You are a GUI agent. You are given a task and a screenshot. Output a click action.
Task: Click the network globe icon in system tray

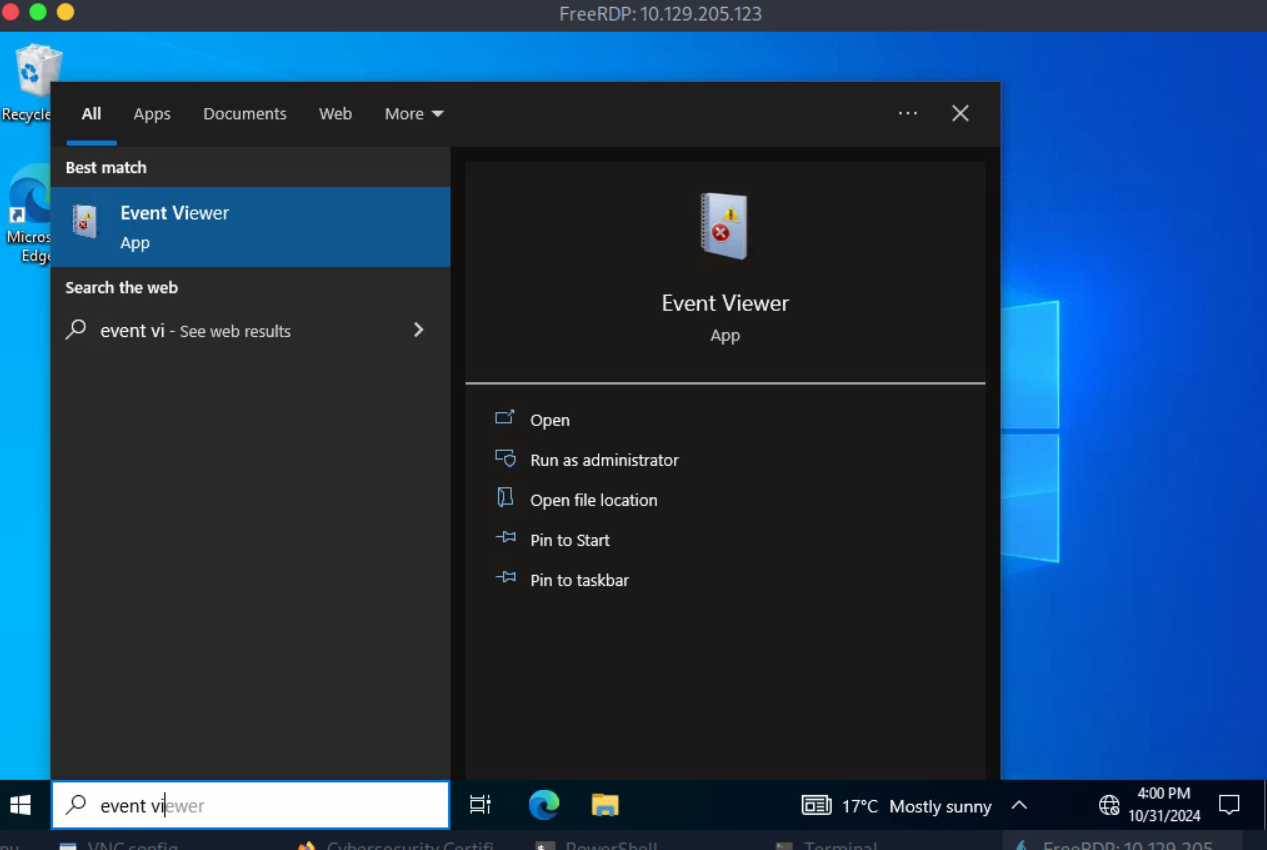pos(1108,805)
